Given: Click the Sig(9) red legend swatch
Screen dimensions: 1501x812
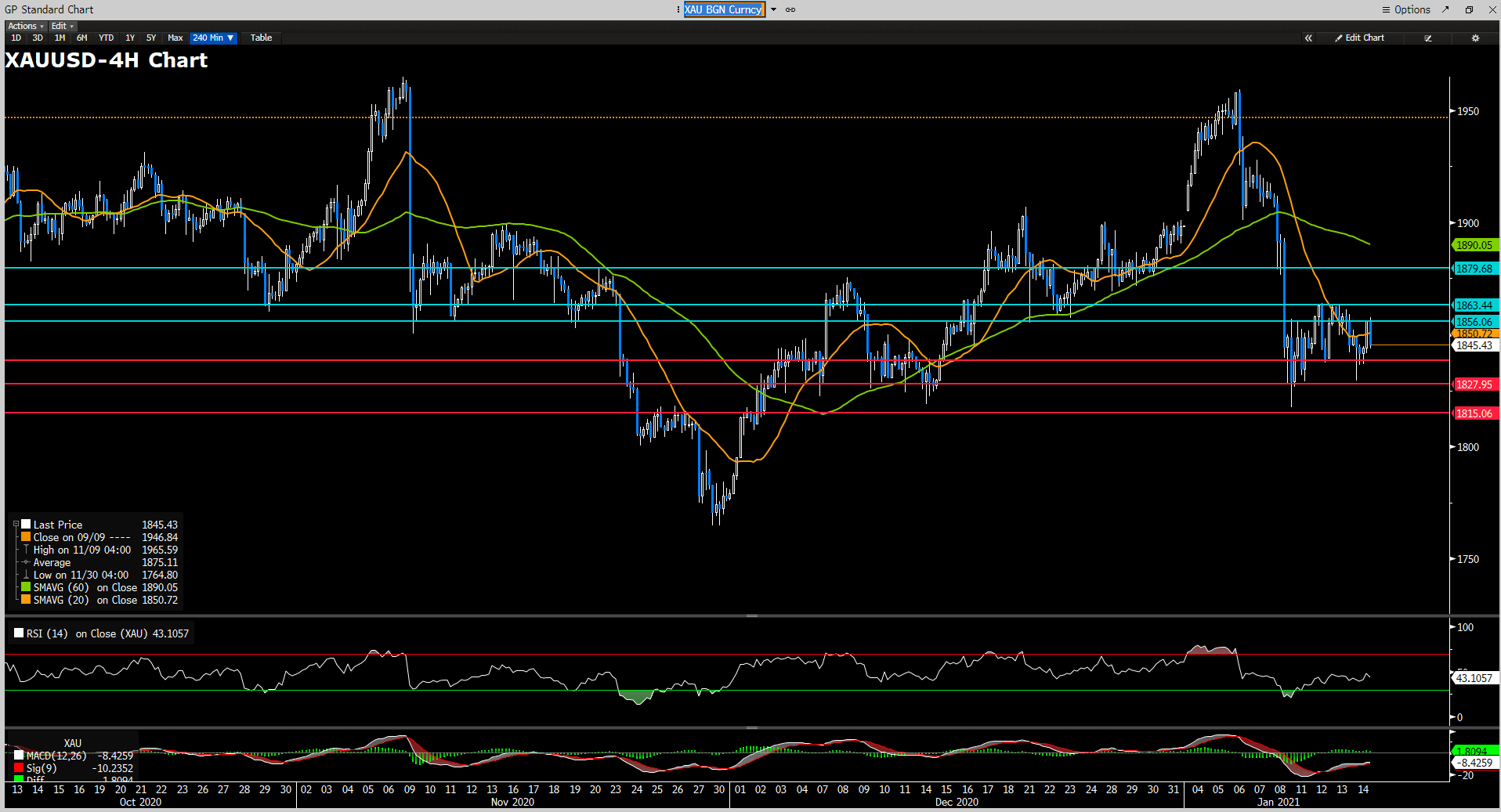Looking at the screenshot, I should pyautogui.click(x=19, y=768).
